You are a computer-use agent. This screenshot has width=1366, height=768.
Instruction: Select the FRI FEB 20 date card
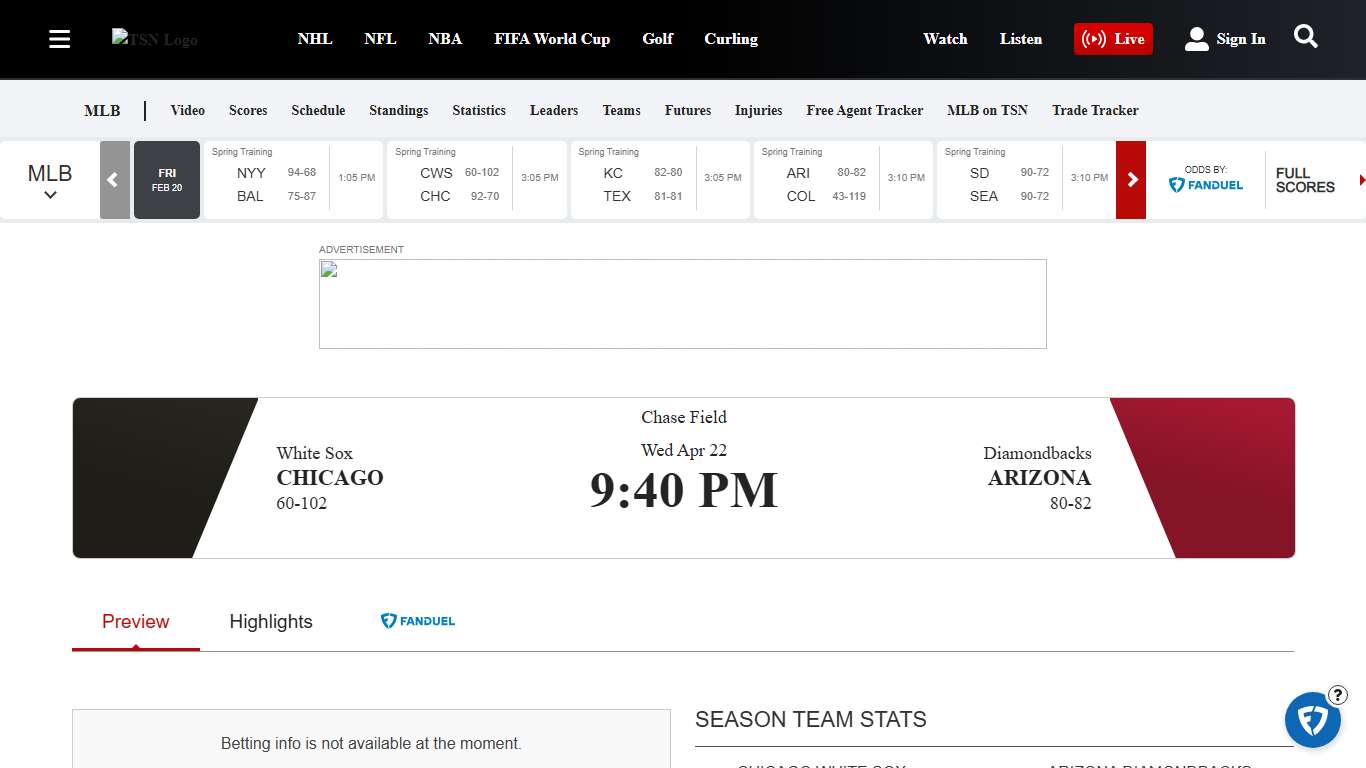click(x=166, y=180)
